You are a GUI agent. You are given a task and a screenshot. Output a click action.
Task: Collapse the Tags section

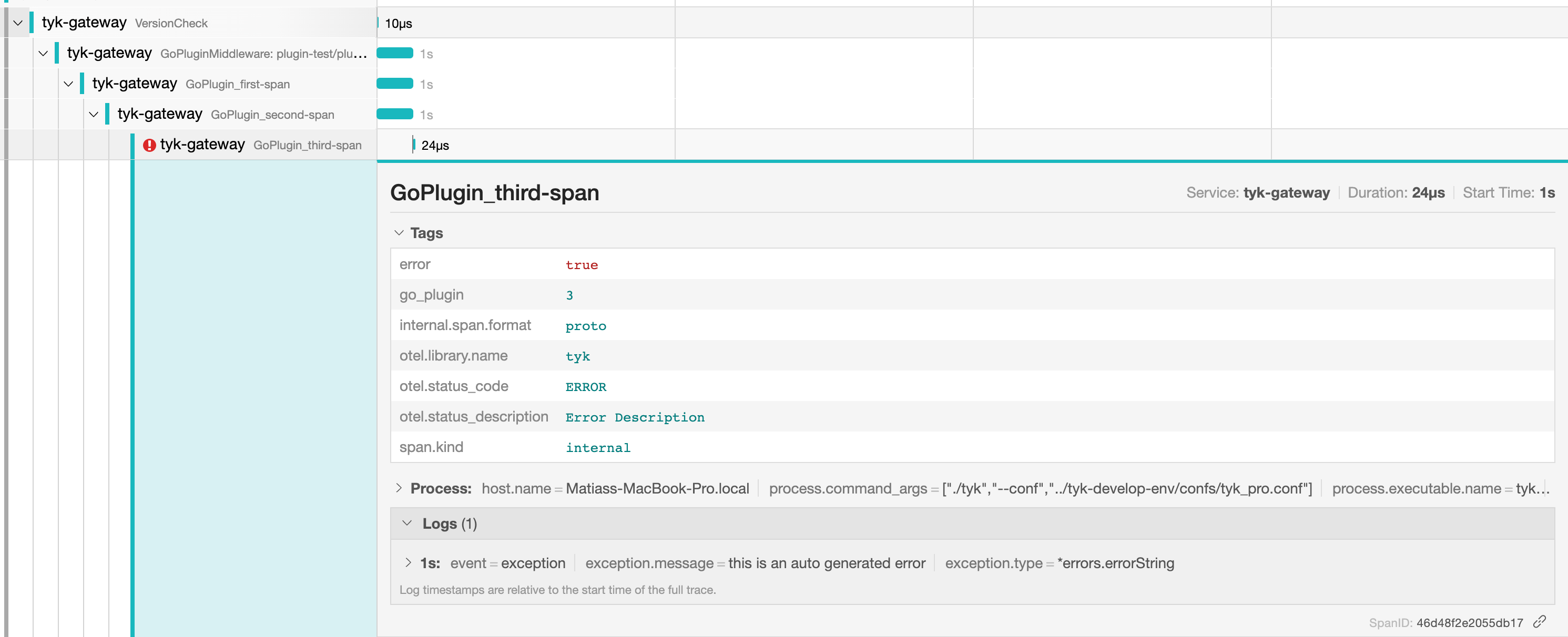[x=399, y=233]
